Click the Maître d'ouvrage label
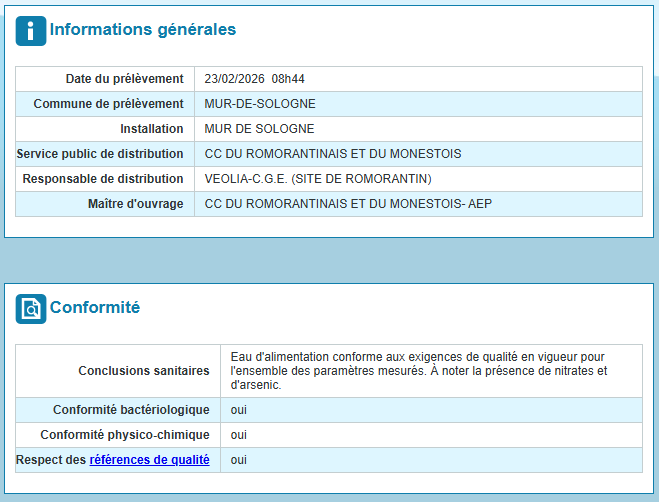 pyautogui.click(x=135, y=204)
